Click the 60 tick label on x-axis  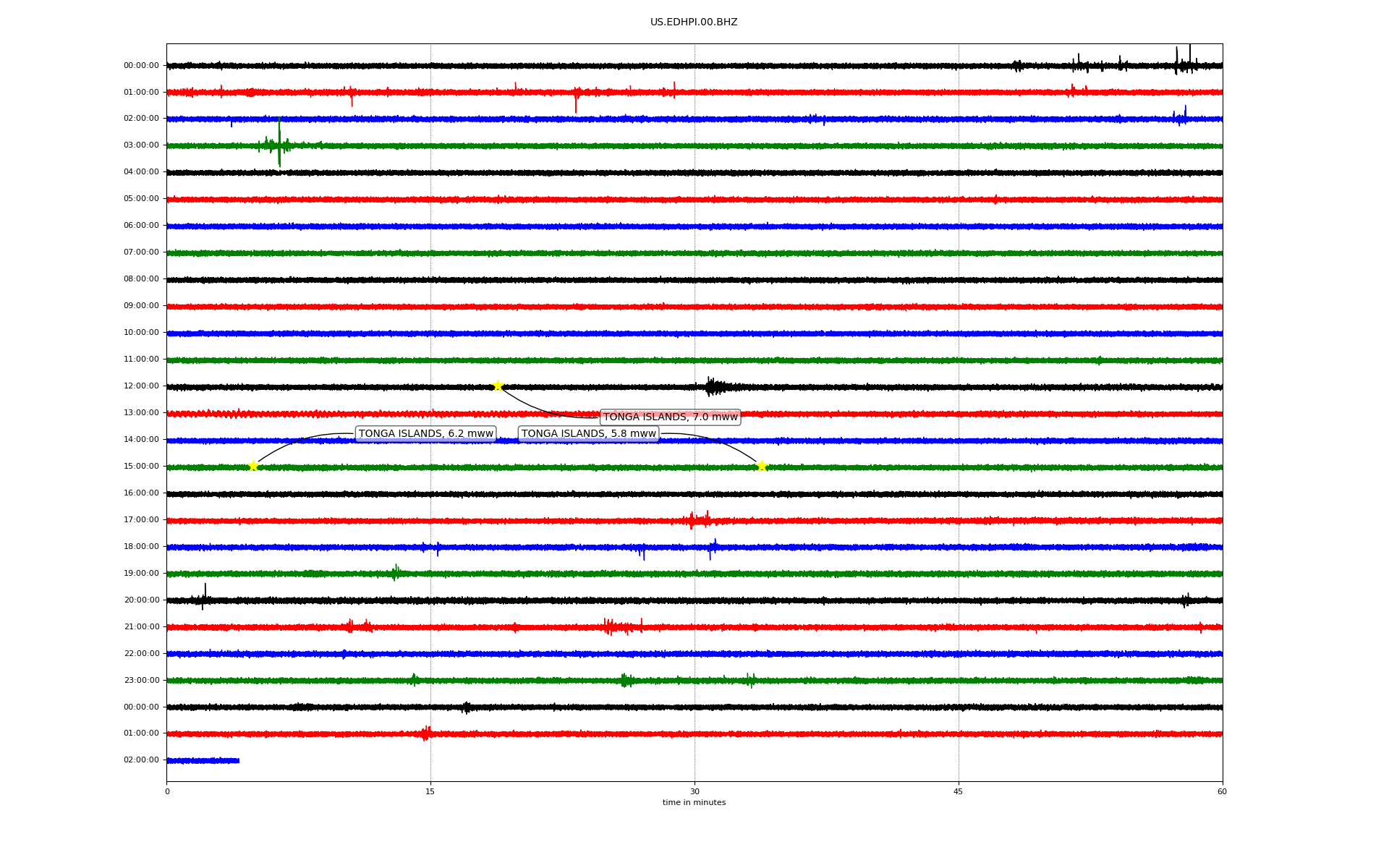pyautogui.click(x=1221, y=791)
